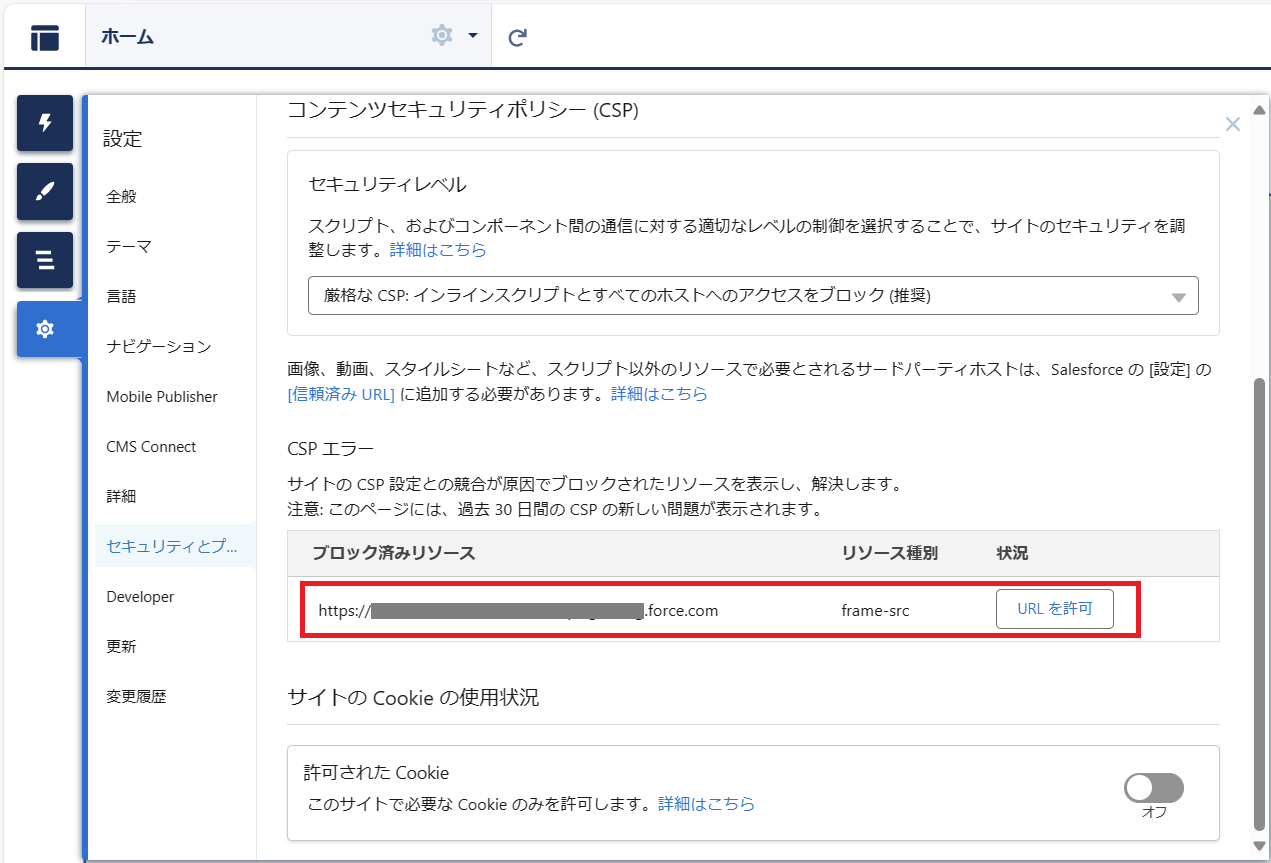Click the refresh icon in the top bar
This screenshot has width=1271, height=863.
point(517,38)
